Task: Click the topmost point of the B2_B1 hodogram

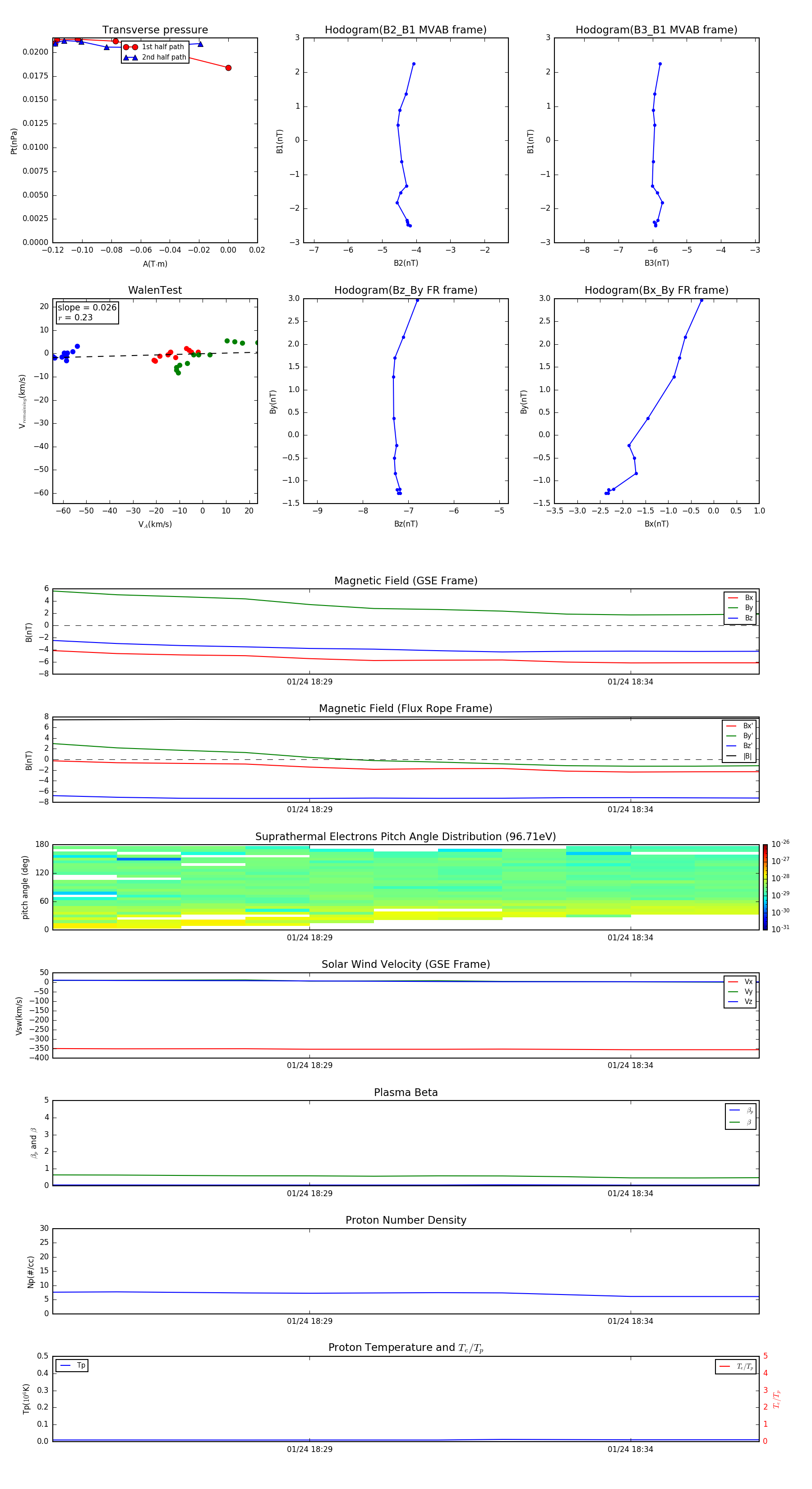Action: pos(414,64)
